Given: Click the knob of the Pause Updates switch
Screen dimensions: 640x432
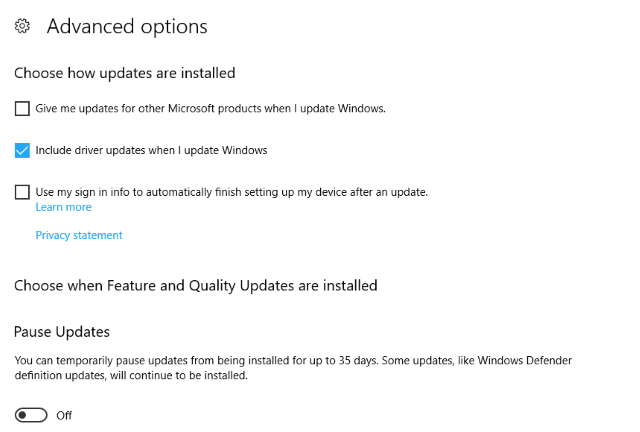Looking at the screenshot, I should pos(24,415).
